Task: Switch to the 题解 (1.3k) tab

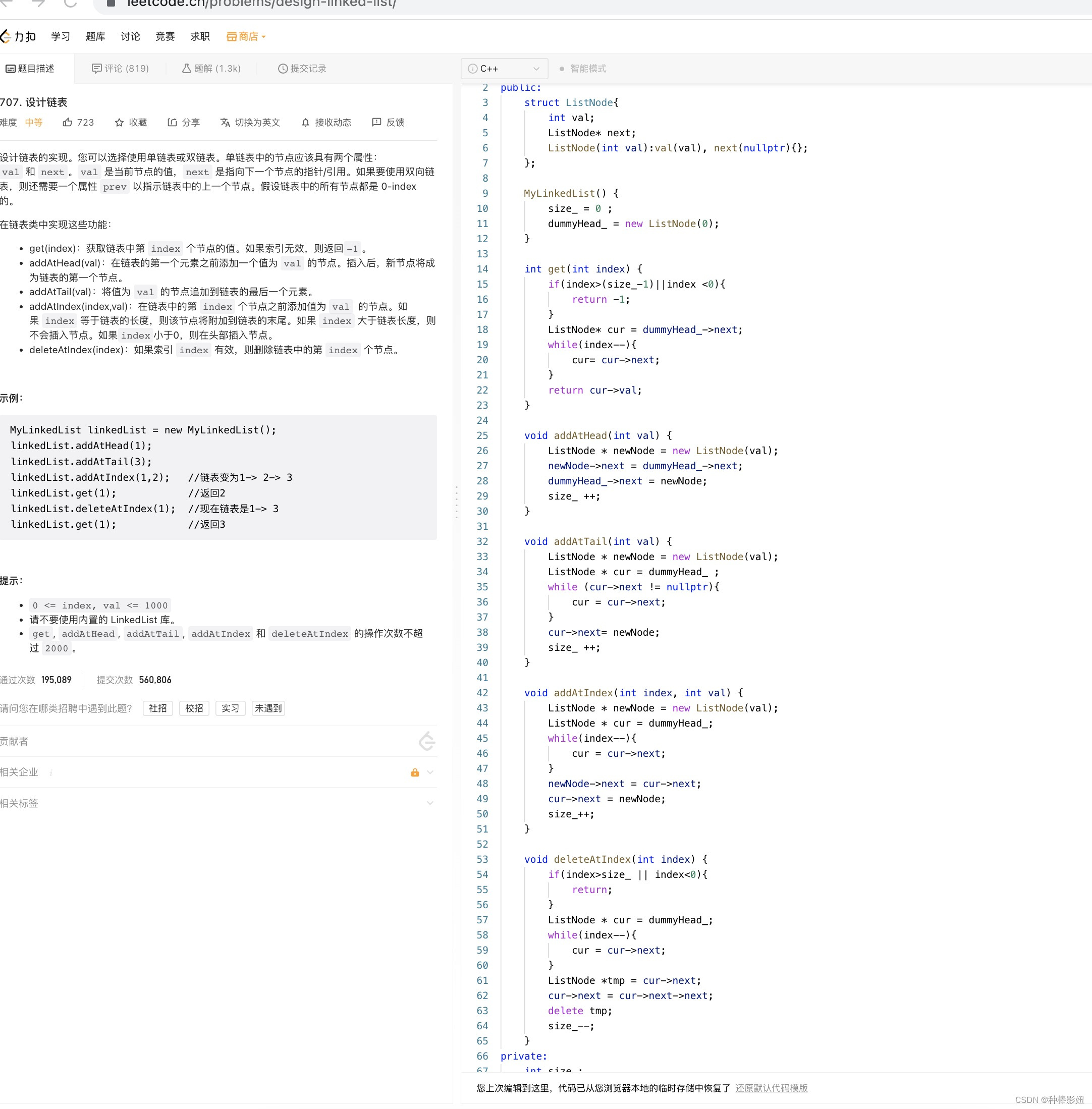Action: (x=211, y=68)
